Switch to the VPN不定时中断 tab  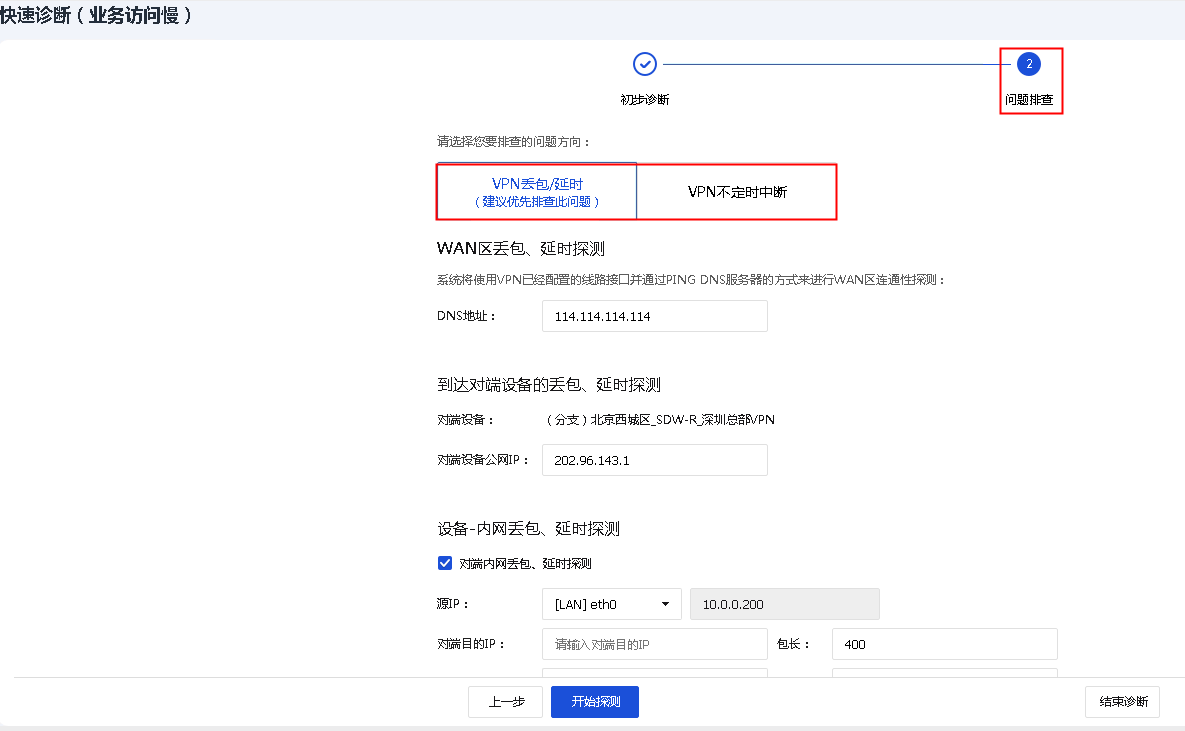737,192
